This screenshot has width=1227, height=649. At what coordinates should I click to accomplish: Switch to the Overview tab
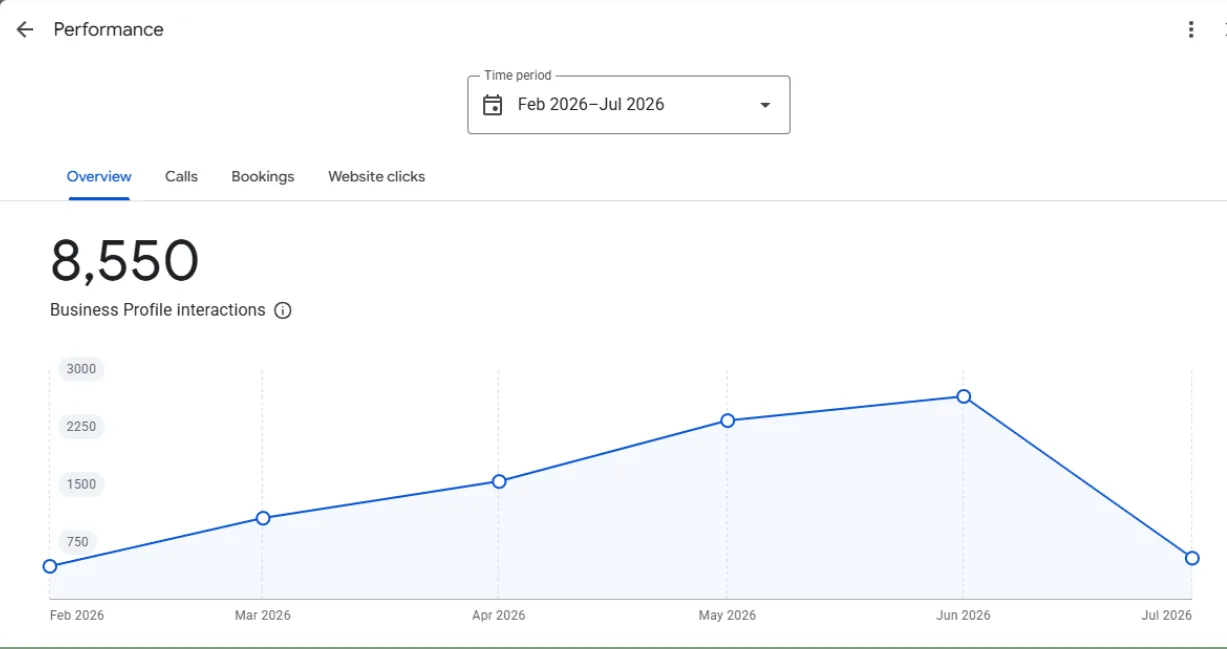coord(99,177)
